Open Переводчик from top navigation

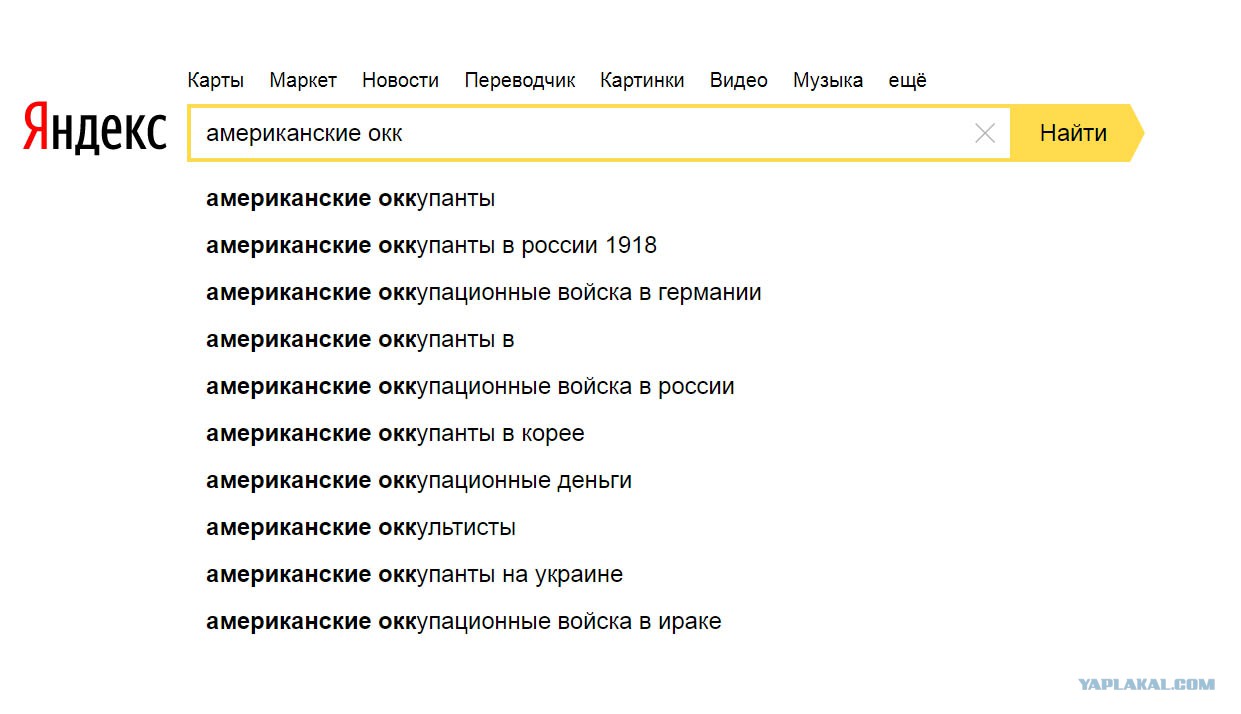pyautogui.click(x=520, y=81)
